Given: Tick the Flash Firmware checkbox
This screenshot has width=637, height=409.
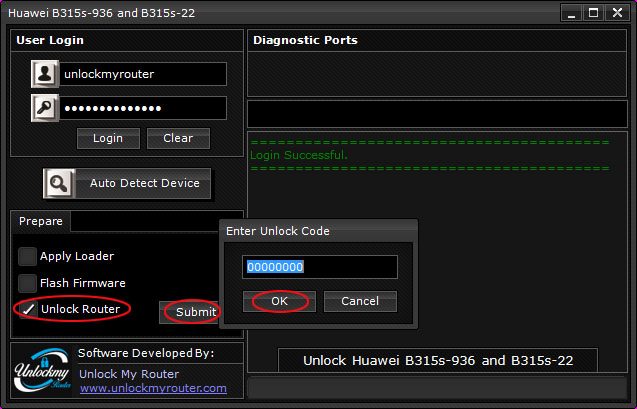Looking at the screenshot, I should coord(27,283).
